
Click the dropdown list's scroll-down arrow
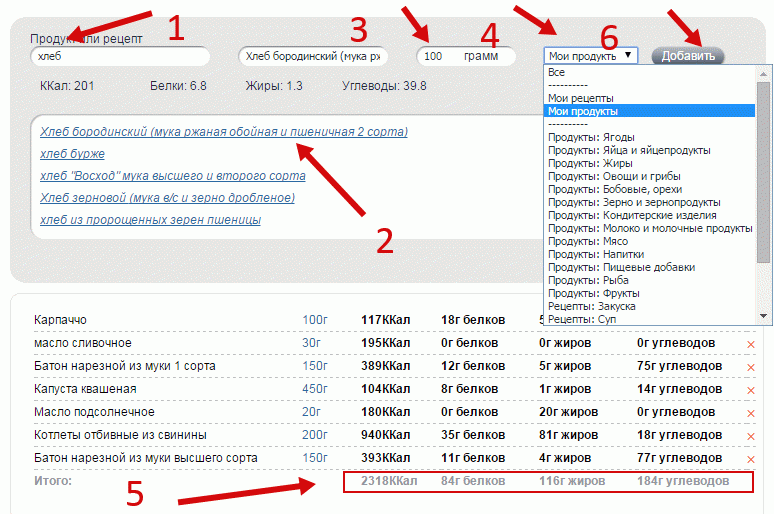(764, 315)
